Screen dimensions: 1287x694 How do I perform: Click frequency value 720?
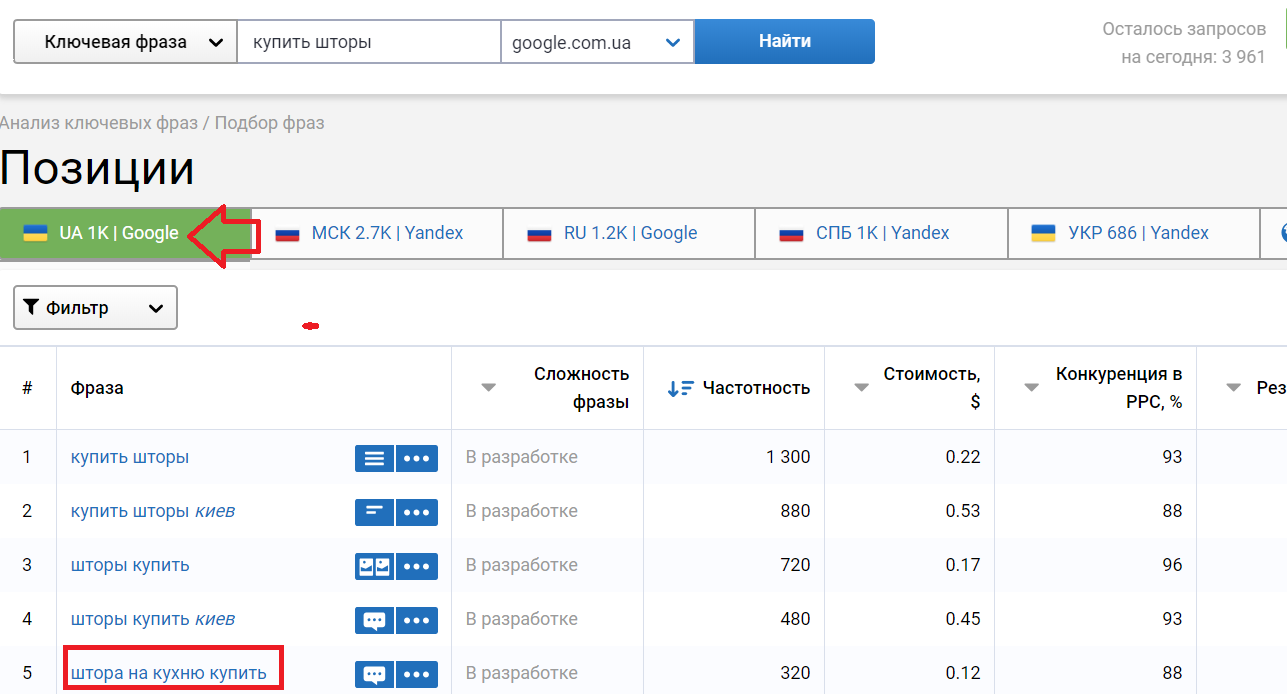795,565
